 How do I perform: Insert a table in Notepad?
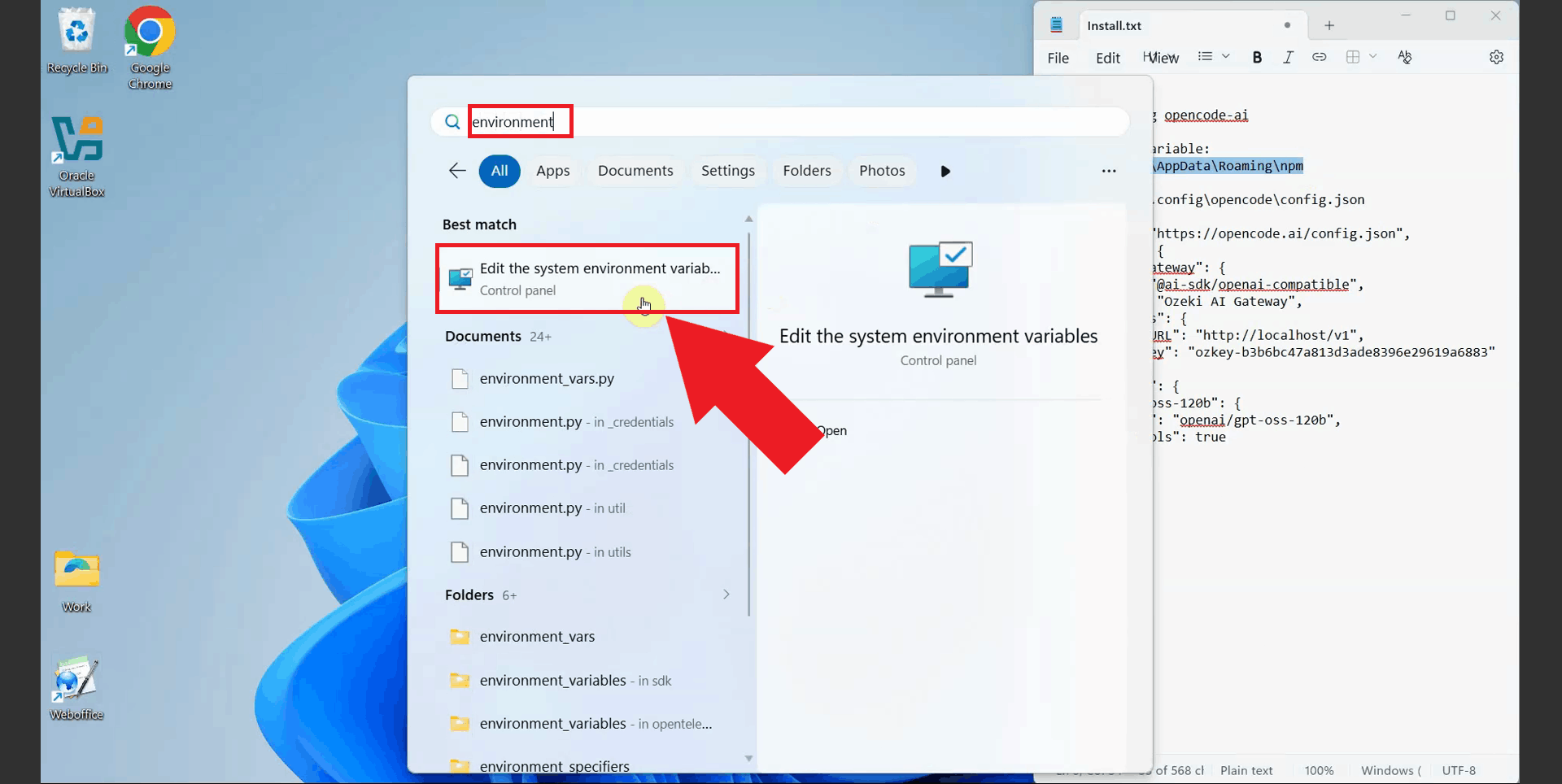click(1353, 57)
